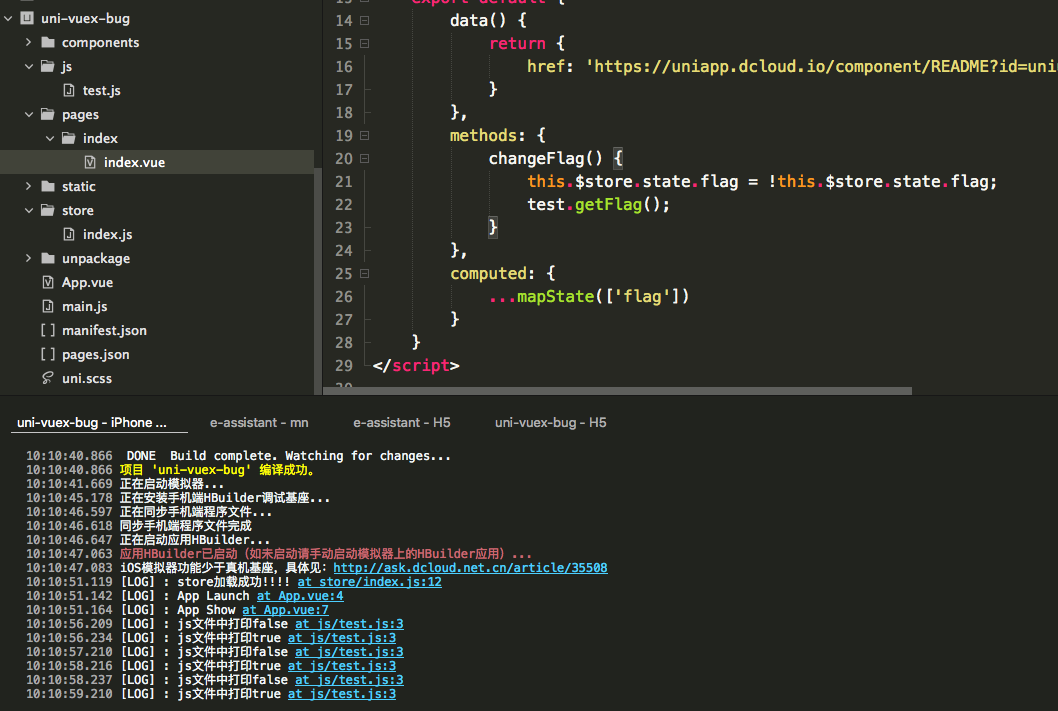Open the ask.dcloud.net.cn article link
This screenshot has height=711, width=1058.
(x=470, y=568)
